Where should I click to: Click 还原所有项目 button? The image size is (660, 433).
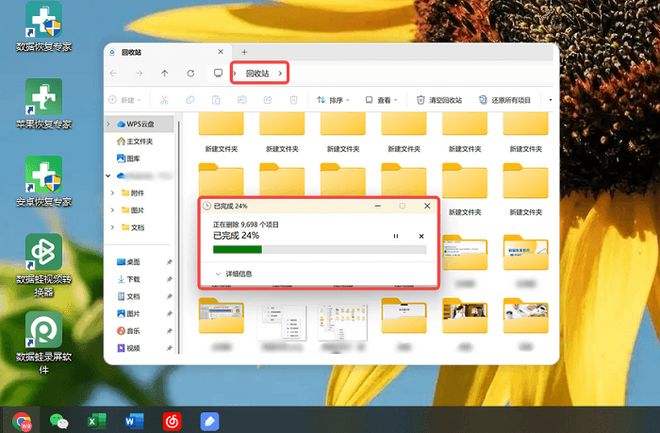pyautogui.click(x=505, y=100)
